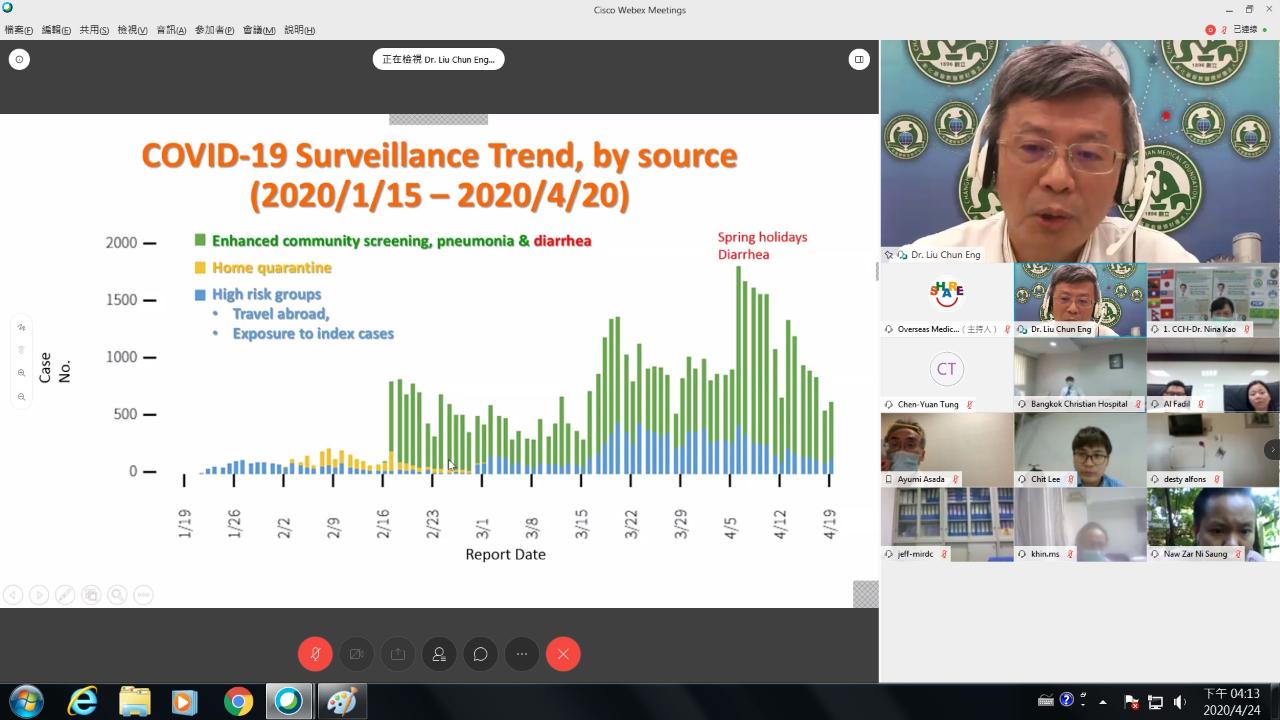Screen dimensions: 1280x720
Task: Click the Chen-Yuan Tung participant tile
Action: click(x=946, y=374)
